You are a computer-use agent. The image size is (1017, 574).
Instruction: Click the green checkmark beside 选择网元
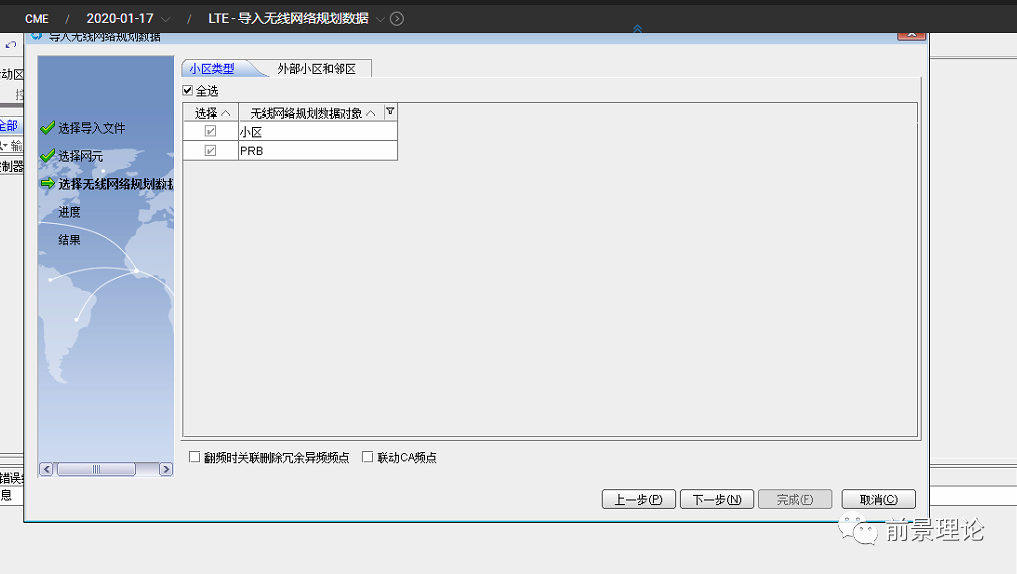pos(47,156)
